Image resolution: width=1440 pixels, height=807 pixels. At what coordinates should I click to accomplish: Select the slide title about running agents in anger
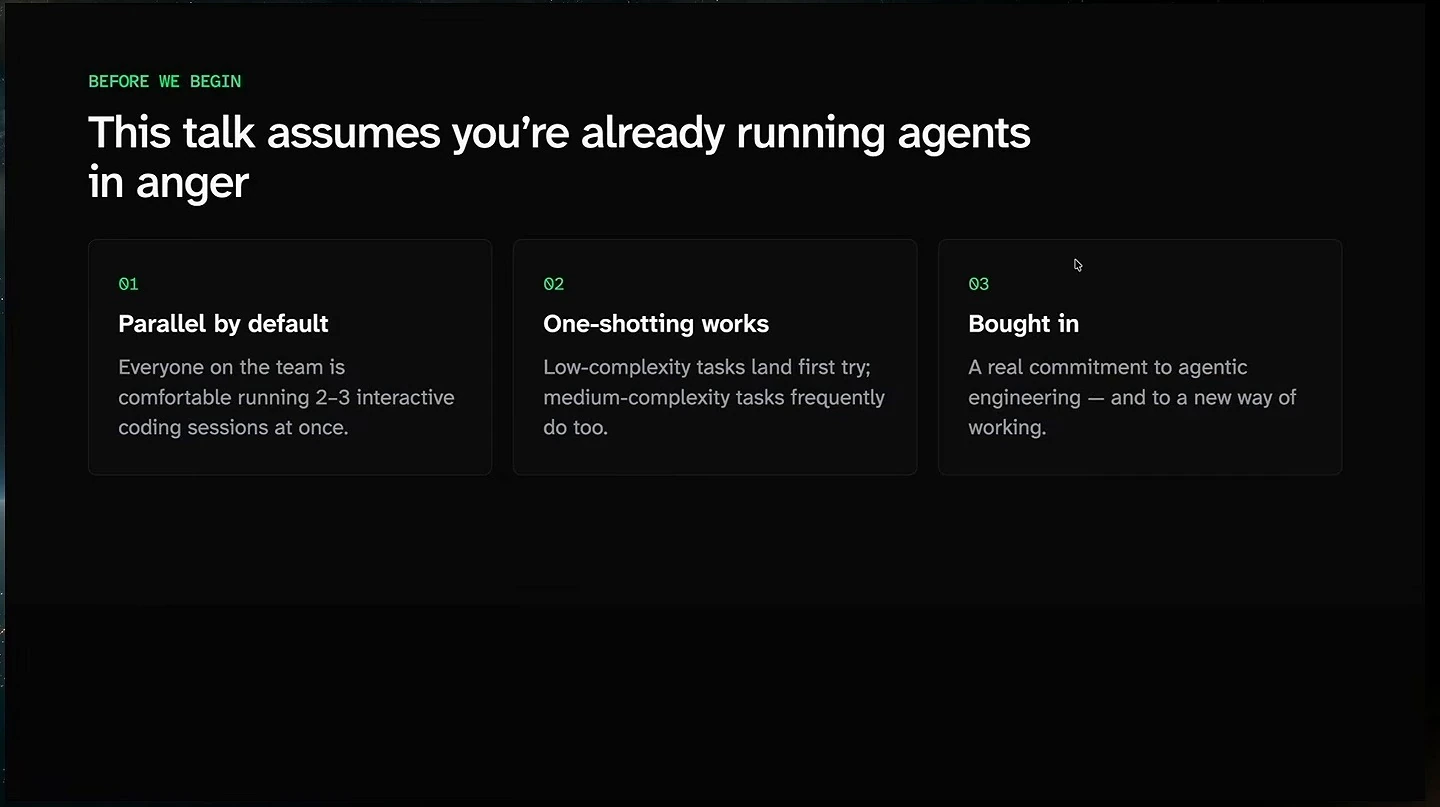tap(559, 157)
